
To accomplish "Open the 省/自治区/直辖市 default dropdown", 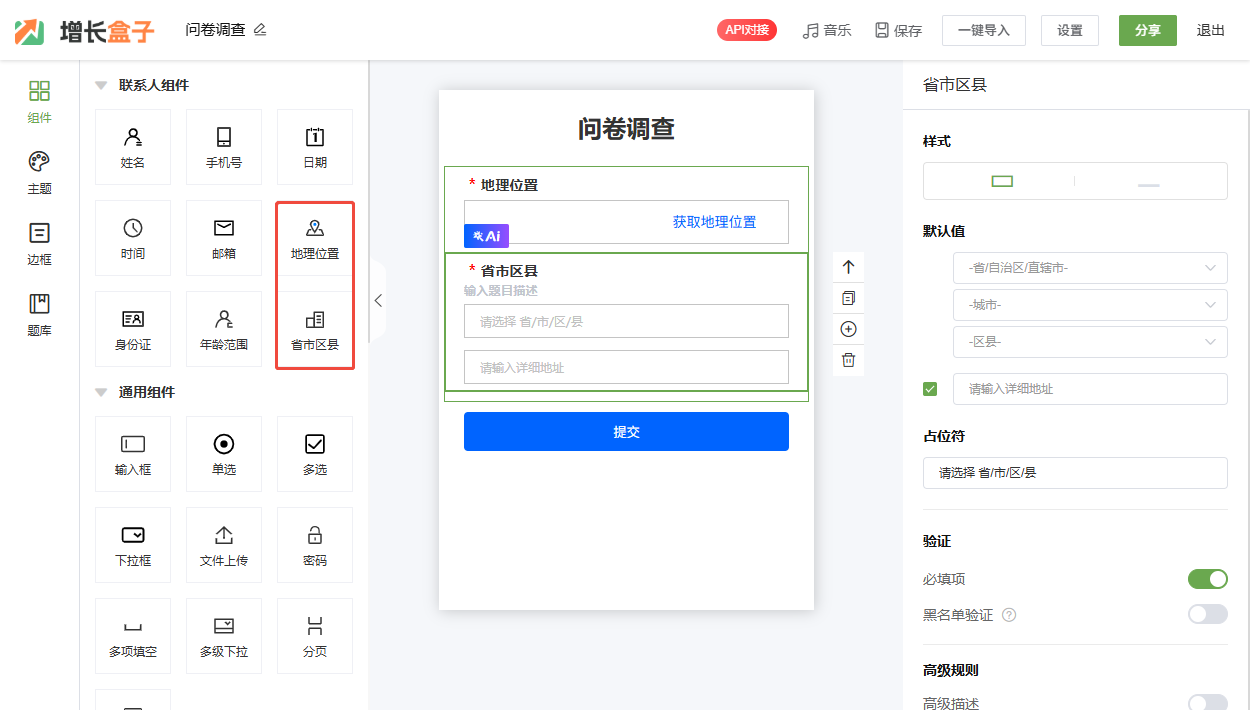I will tap(1090, 268).
